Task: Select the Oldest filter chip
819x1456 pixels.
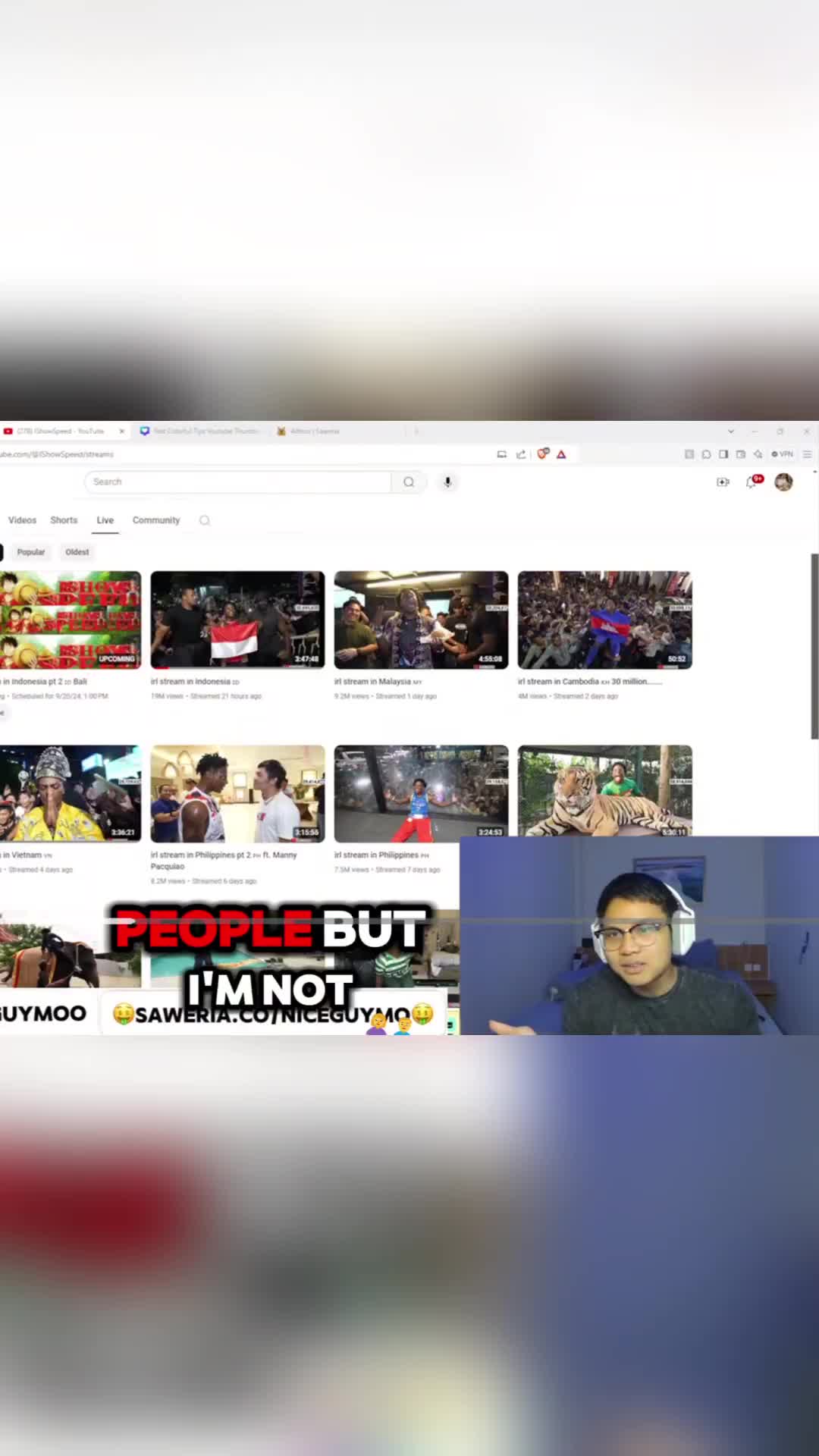Action: (x=77, y=552)
